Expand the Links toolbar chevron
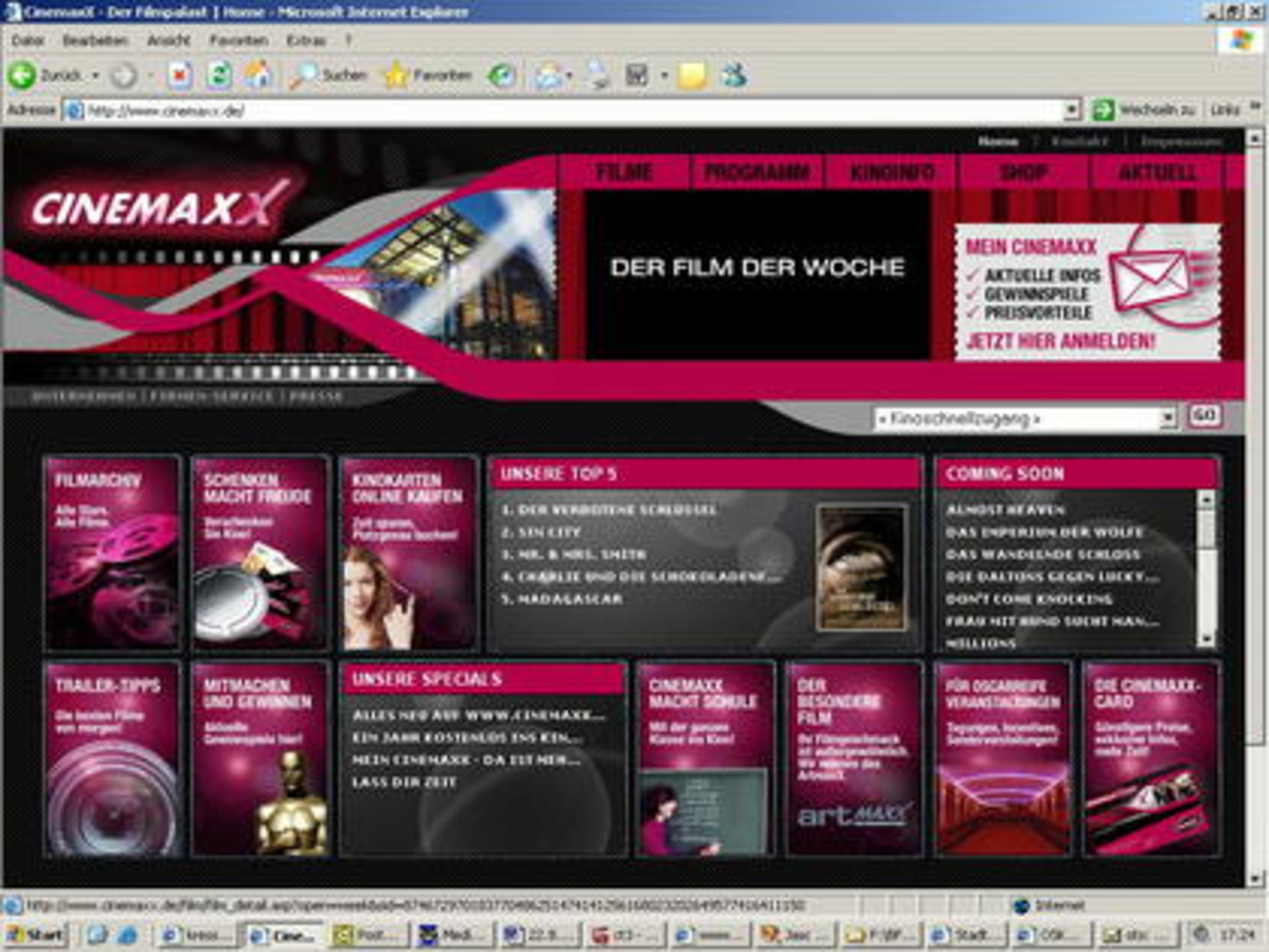1269x952 pixels. [x=1255, y=106]
